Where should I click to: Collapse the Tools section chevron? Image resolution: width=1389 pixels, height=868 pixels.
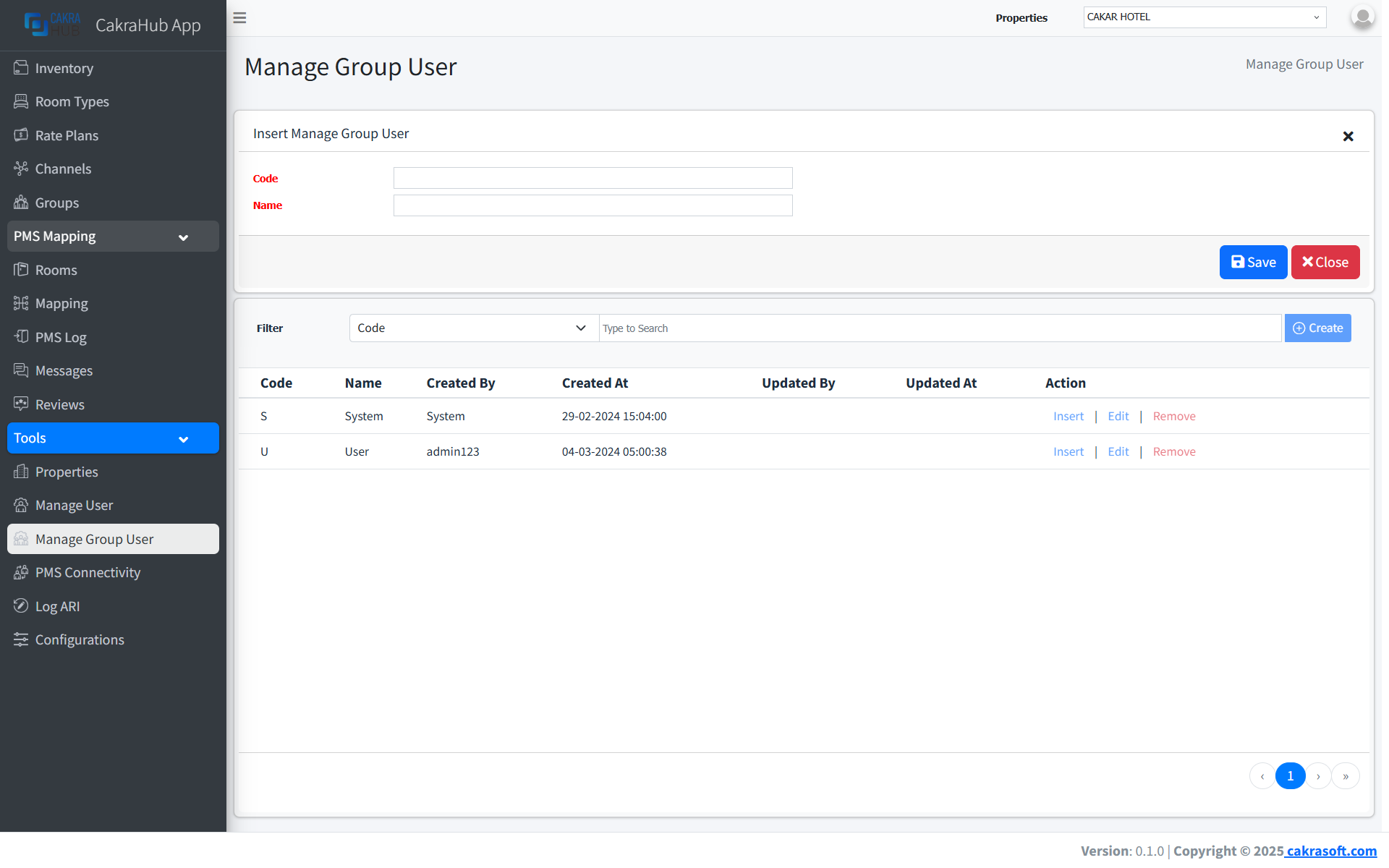click(x=183, y=438)
